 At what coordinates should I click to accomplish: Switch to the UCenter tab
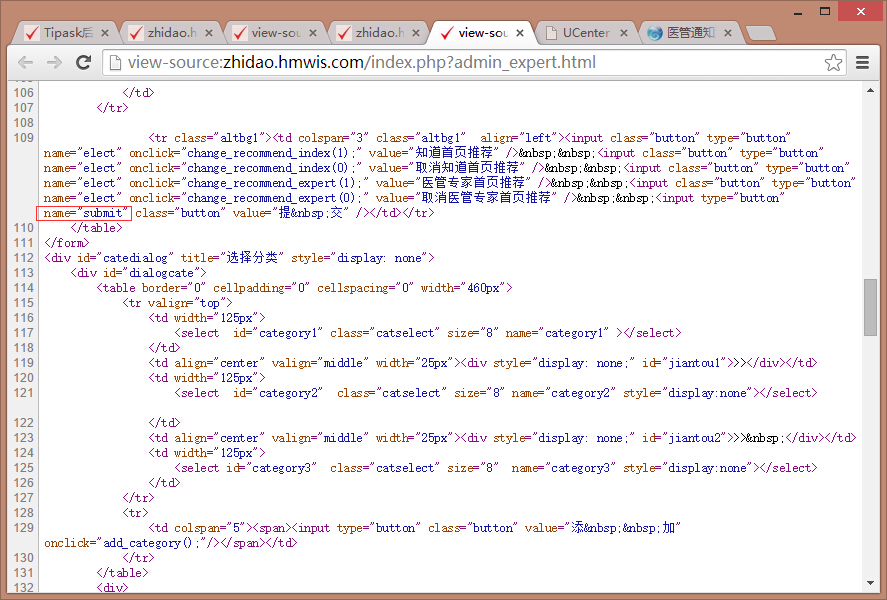[x=580, y=33]
